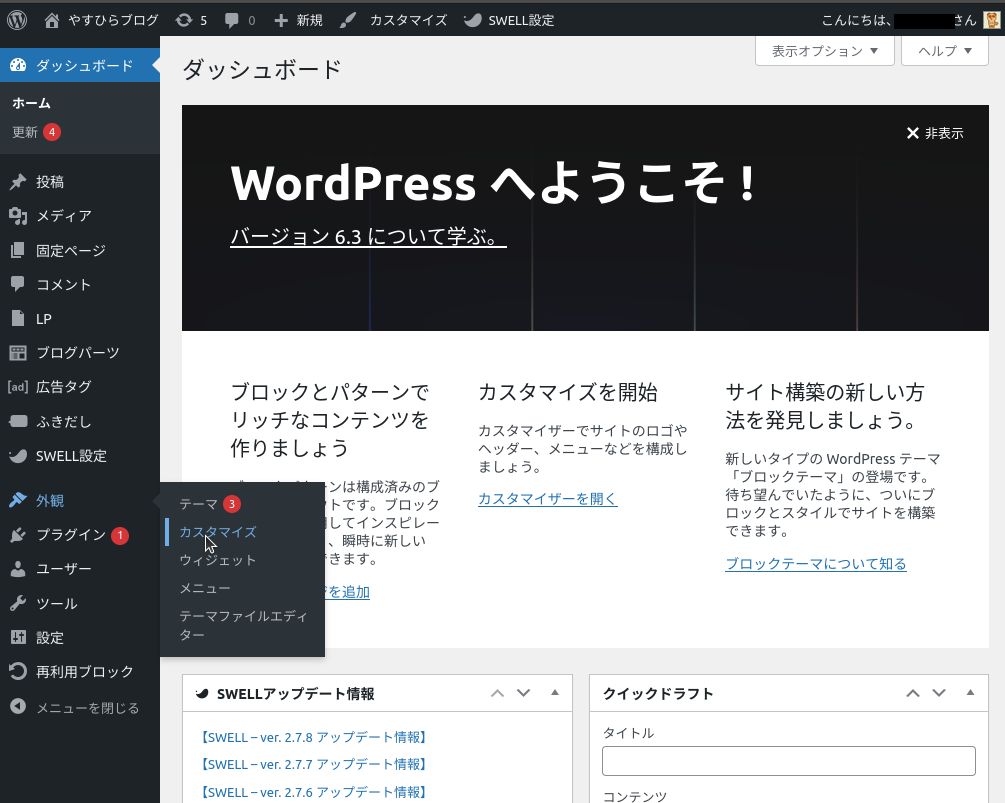Move SWELLアップデート情報 panel down
This screenshot has width=1005, height=803.
[x=524, y=693]
